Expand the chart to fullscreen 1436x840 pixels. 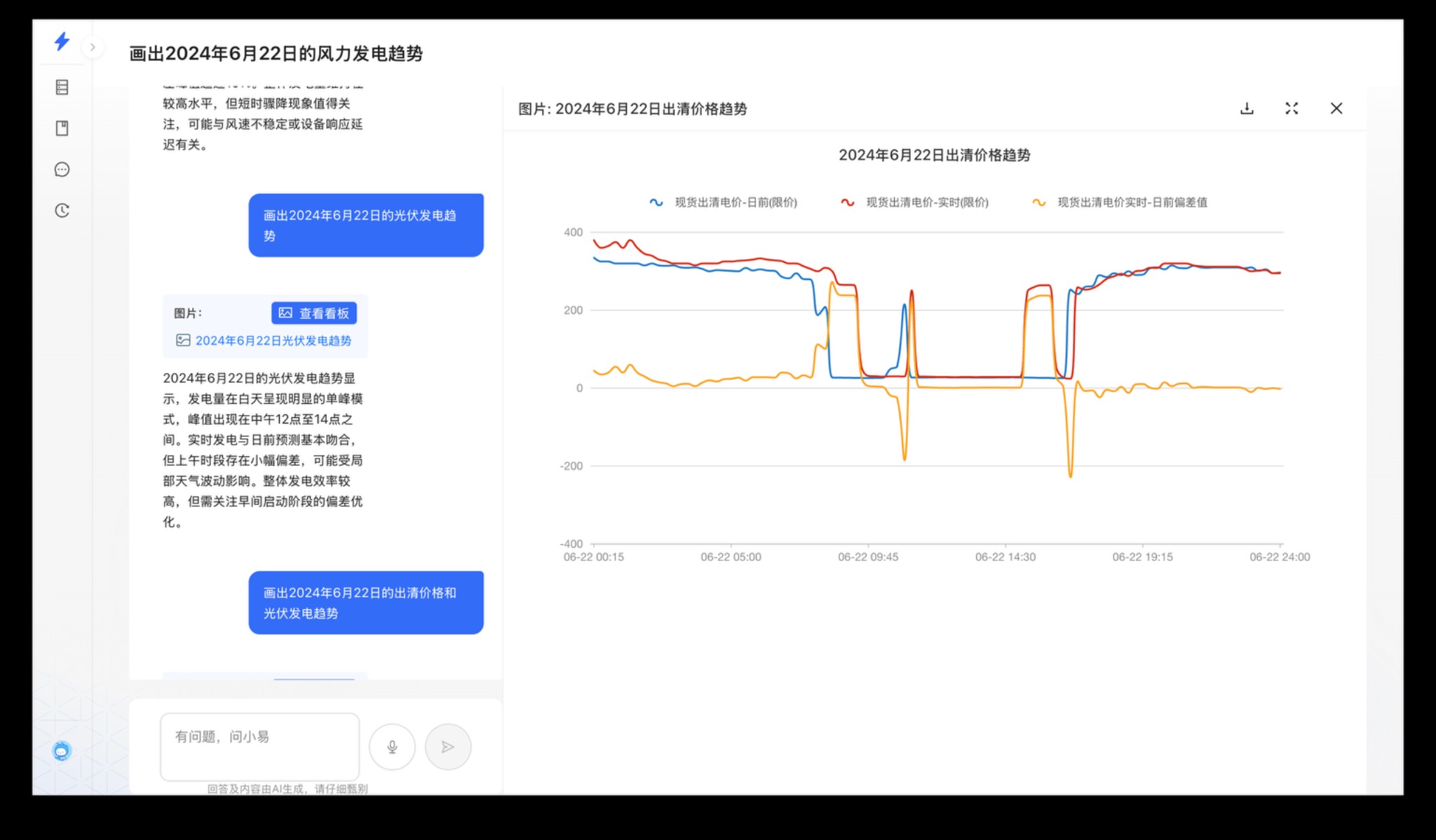[1292, 109]
